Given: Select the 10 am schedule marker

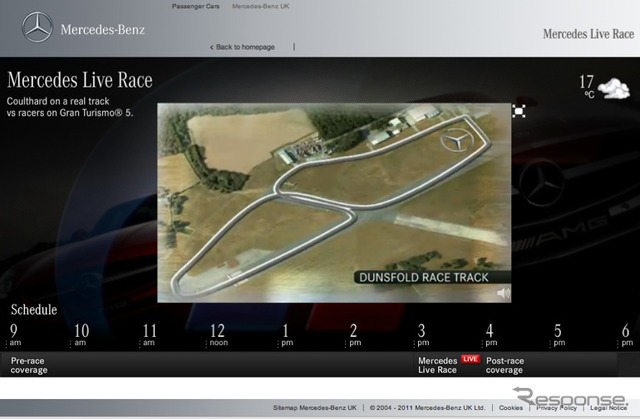Looking at the screenshot, I should pos(81,335).
